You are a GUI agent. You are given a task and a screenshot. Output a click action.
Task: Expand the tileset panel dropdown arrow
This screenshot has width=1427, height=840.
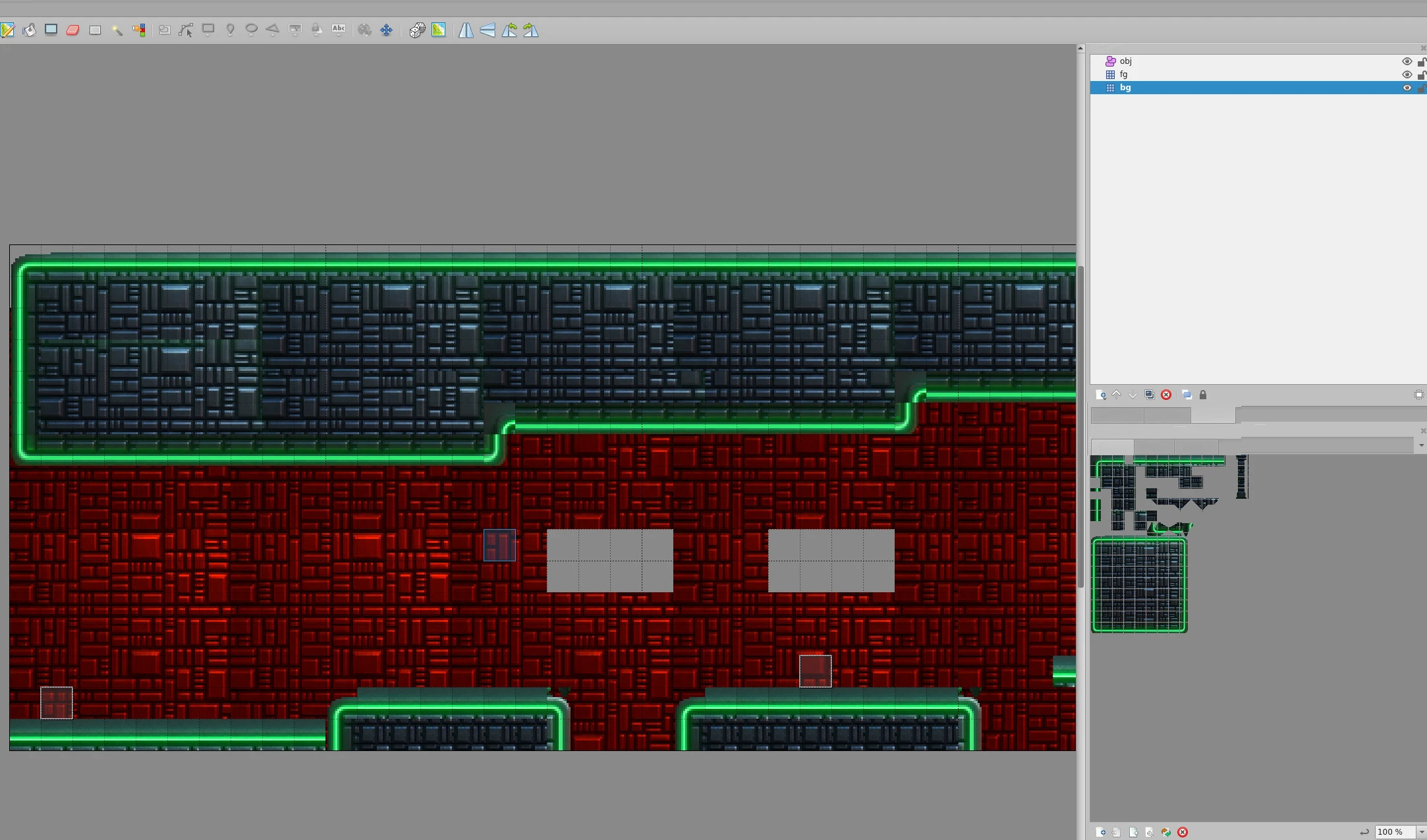click(x=1420, y=445)
